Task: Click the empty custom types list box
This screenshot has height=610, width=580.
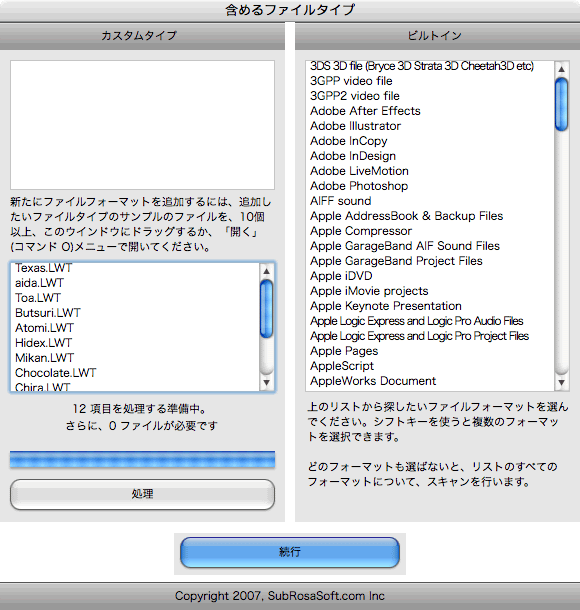Action: 142,125
